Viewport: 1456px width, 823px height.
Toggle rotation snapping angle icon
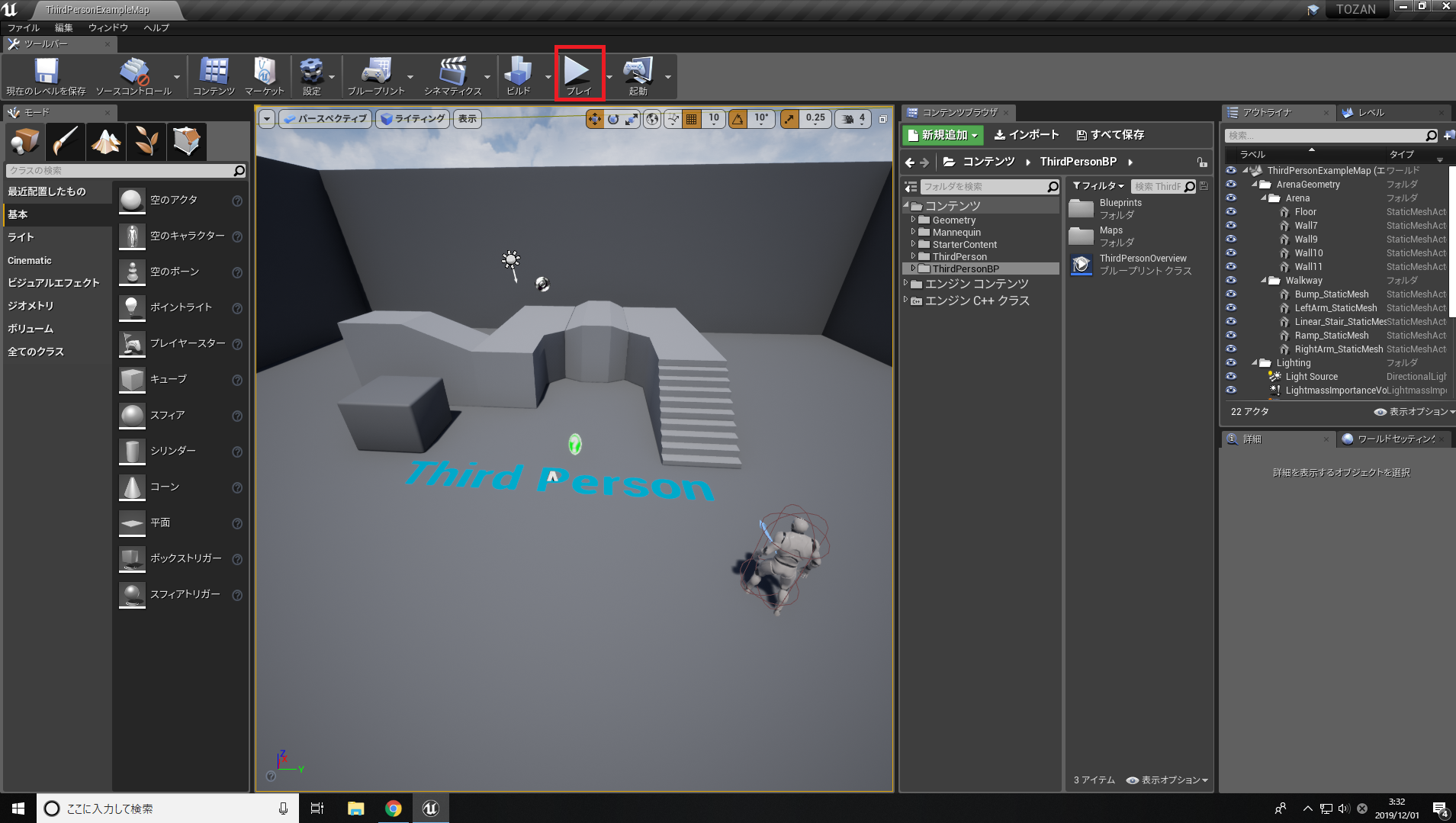(x=738, y=119)
